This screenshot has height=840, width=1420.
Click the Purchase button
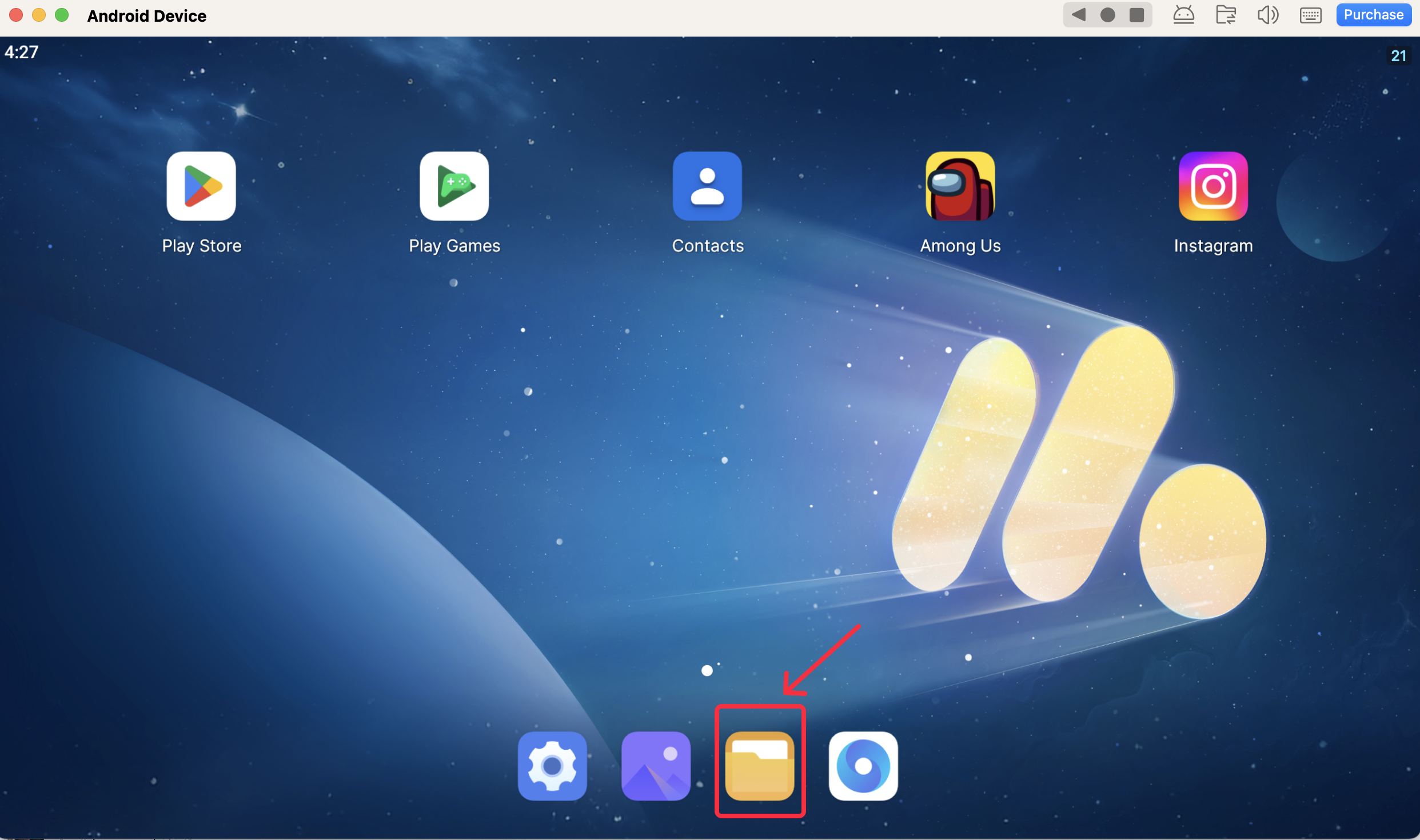click(1374, 15)
